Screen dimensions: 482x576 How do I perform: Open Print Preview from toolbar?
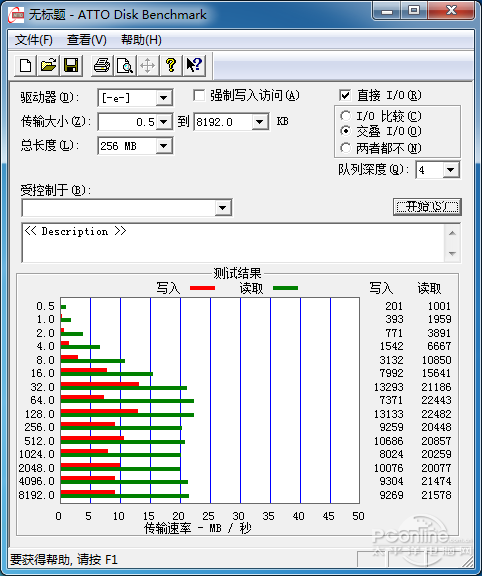[125, 66]
